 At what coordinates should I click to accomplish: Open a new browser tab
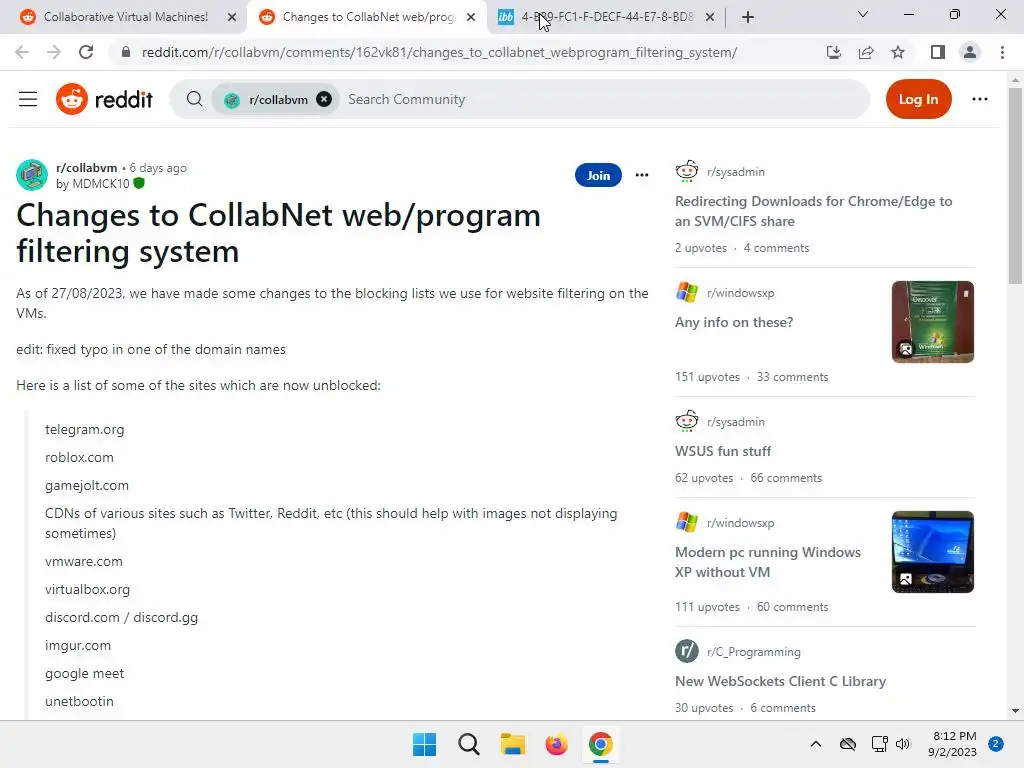(748, 17)
